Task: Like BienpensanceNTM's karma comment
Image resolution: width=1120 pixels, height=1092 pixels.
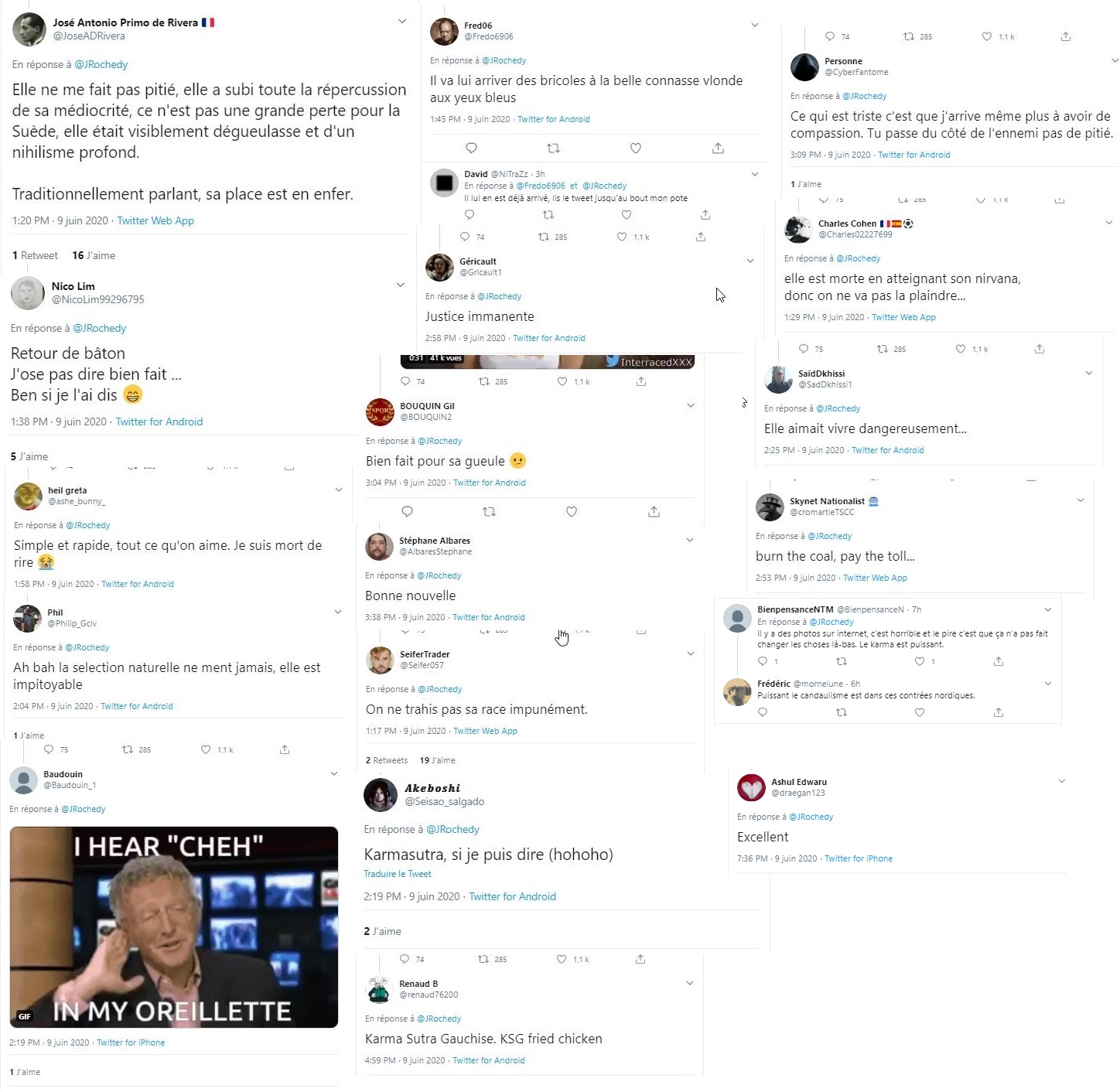Action: click(x=920, y=661)
